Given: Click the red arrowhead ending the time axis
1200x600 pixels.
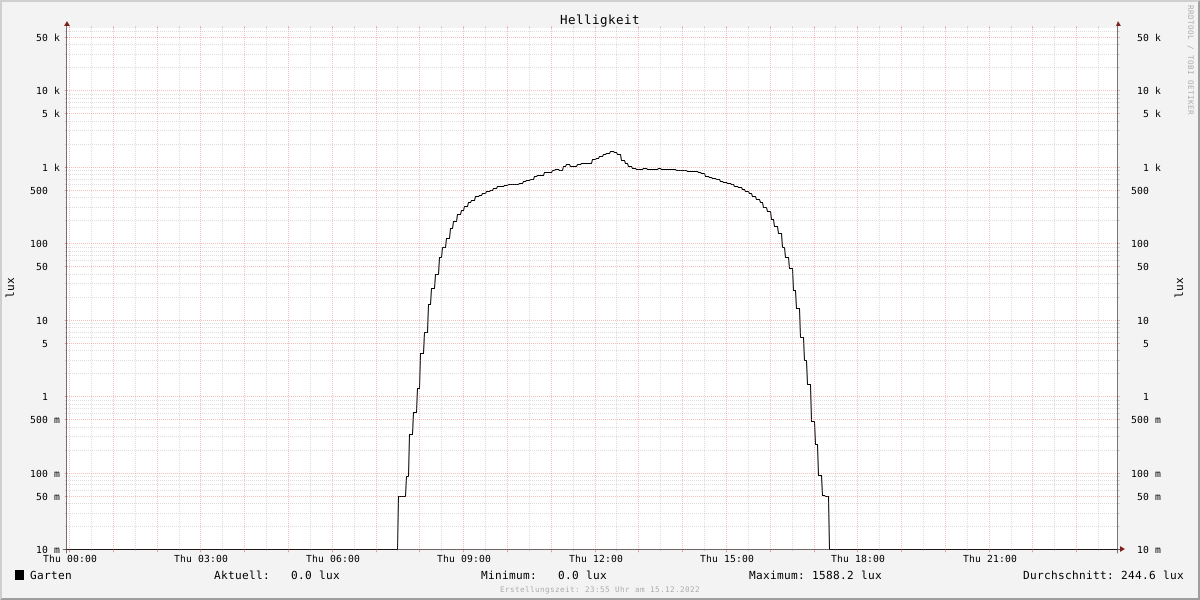Looking at the screenshot, I should (1122, 549).
